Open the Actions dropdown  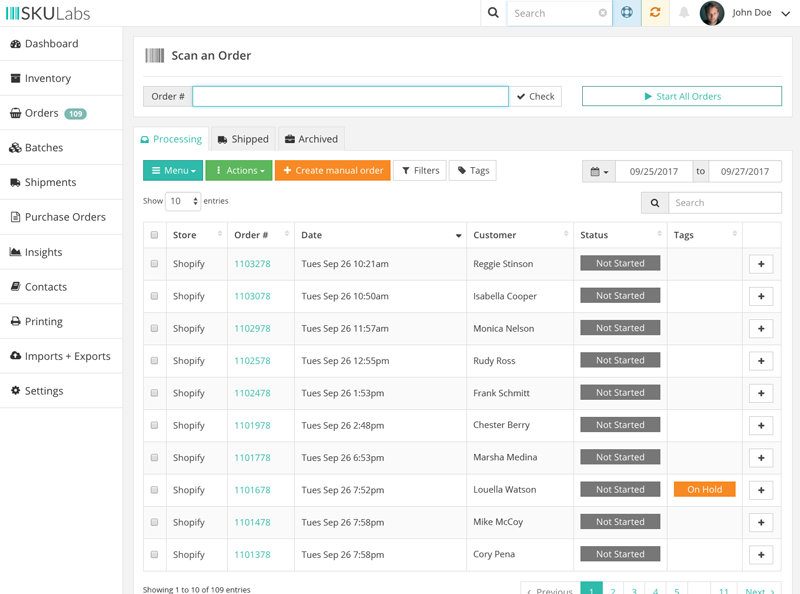239,170
